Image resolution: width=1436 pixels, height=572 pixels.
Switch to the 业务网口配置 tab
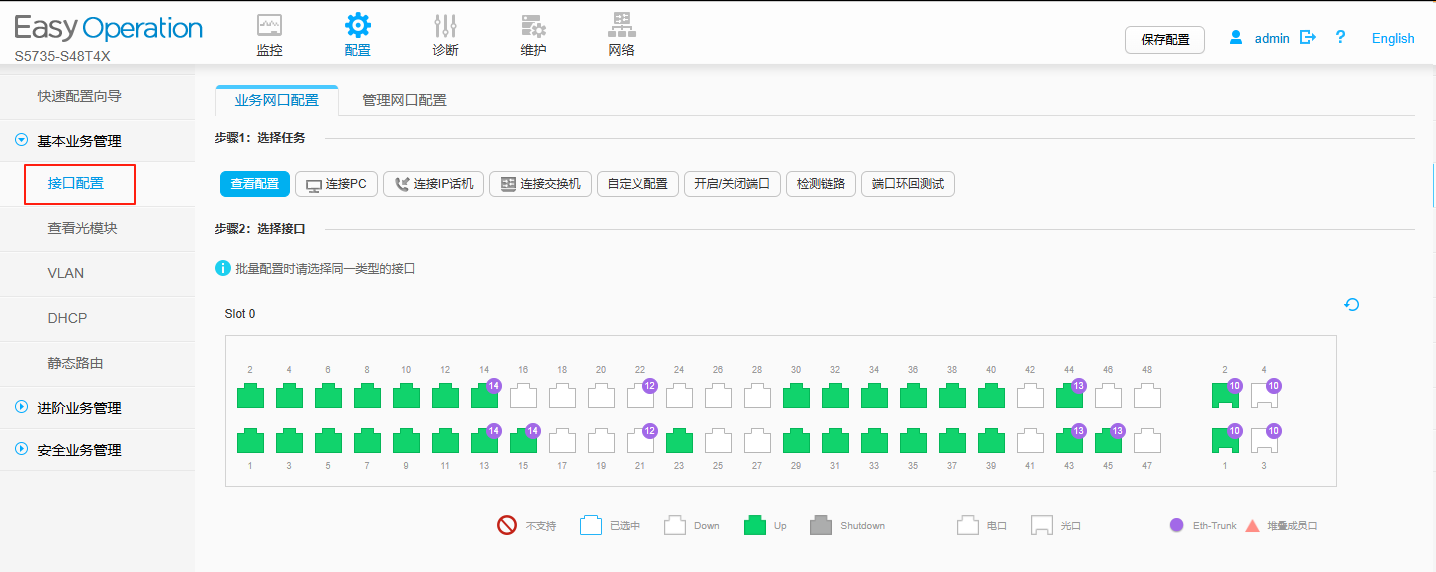tap(277, 100)
